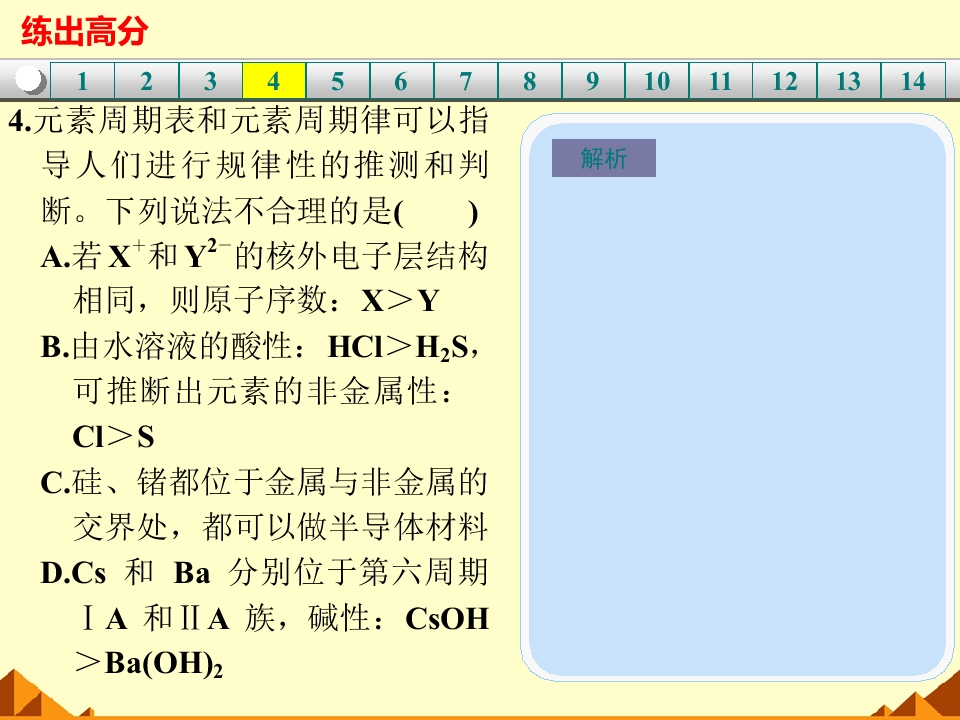Image resolution: width=960 pixels, height=720 pixels.
Task: Click the line 原子序数：X>Y
Action: 256,300
